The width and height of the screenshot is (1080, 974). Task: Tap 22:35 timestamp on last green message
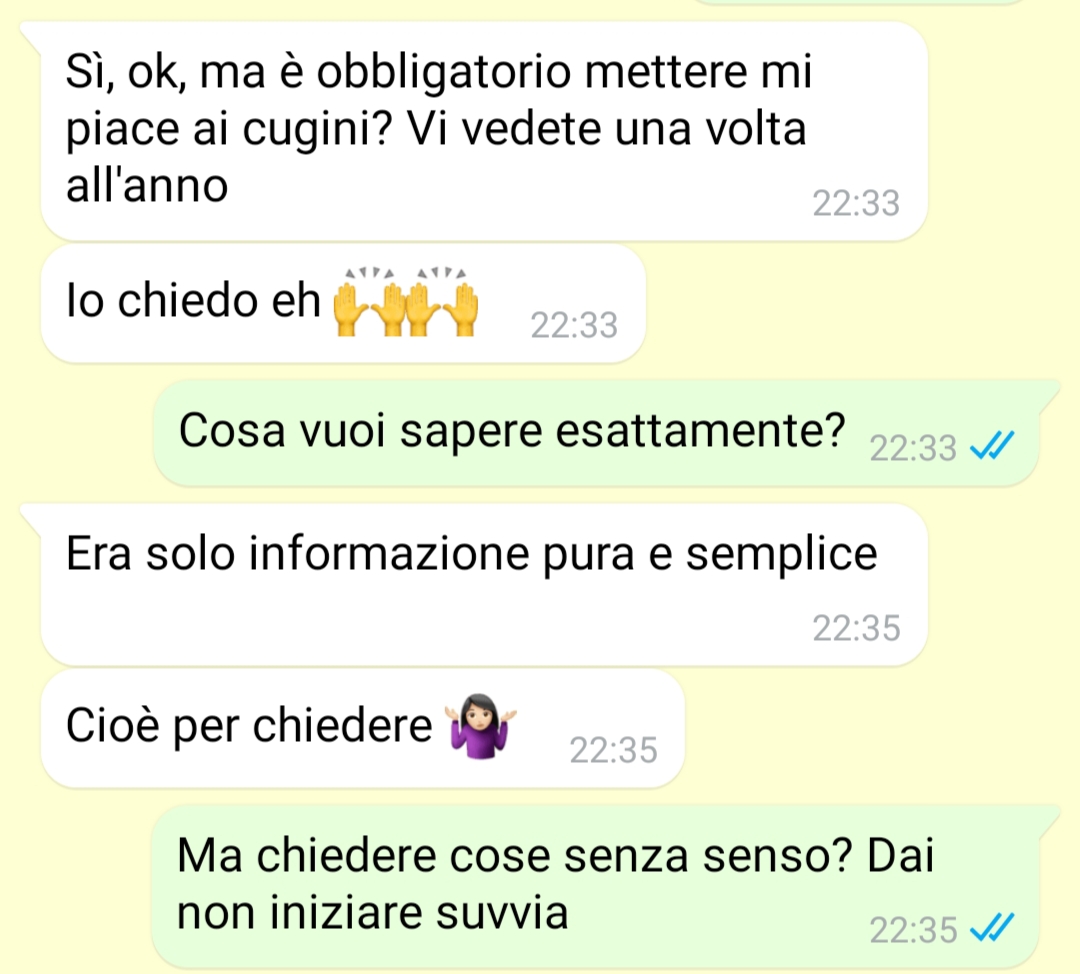913,931
